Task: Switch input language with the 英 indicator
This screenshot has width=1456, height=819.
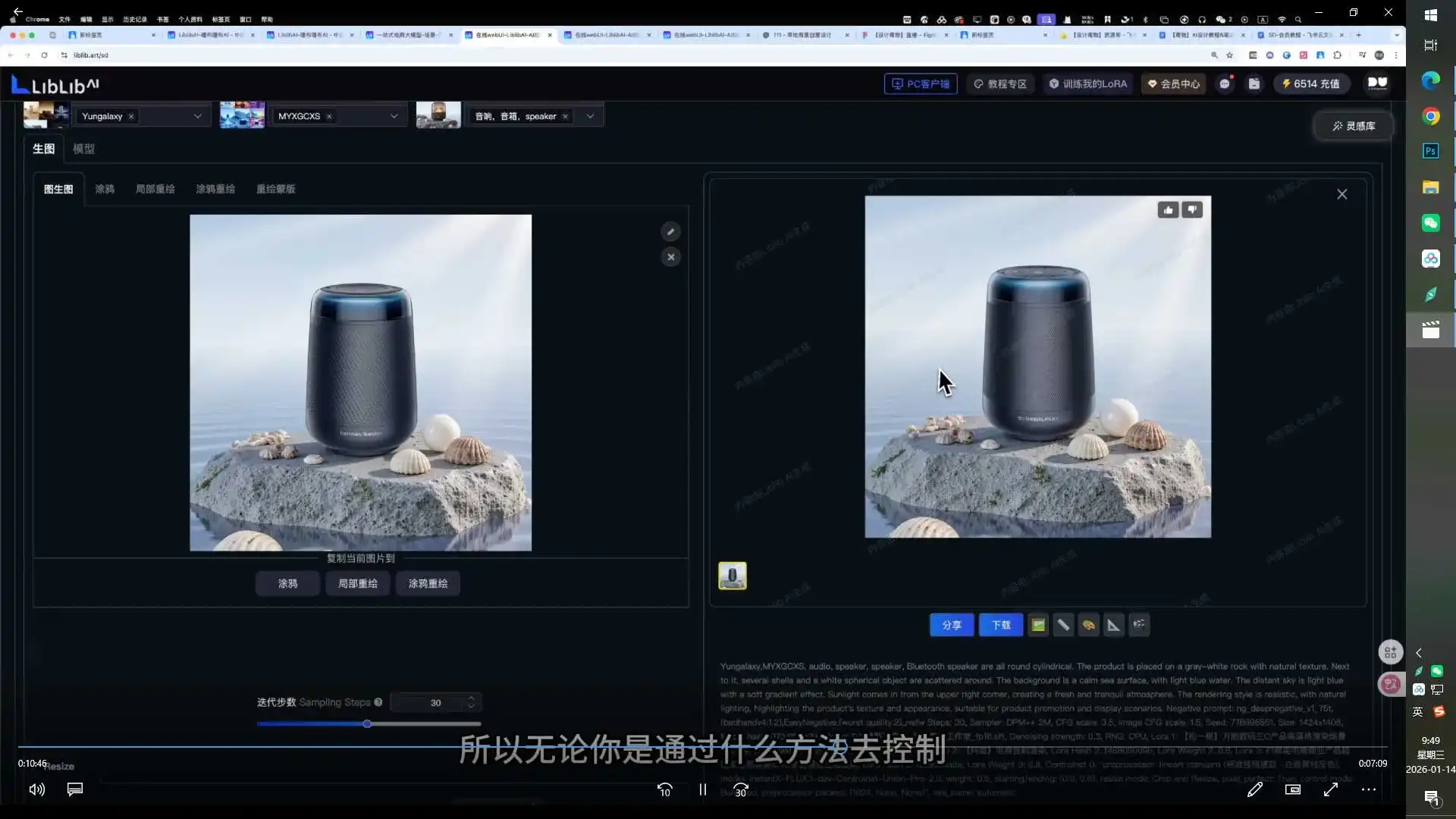Action: [x=1417, y=711]
